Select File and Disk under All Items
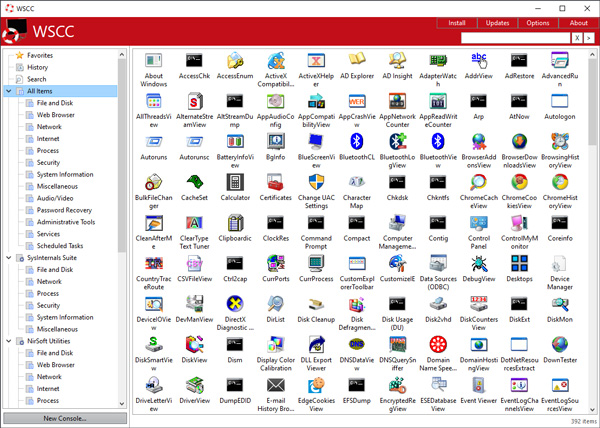The width and height of the screenshot is (600, 428). coord(55,103)
